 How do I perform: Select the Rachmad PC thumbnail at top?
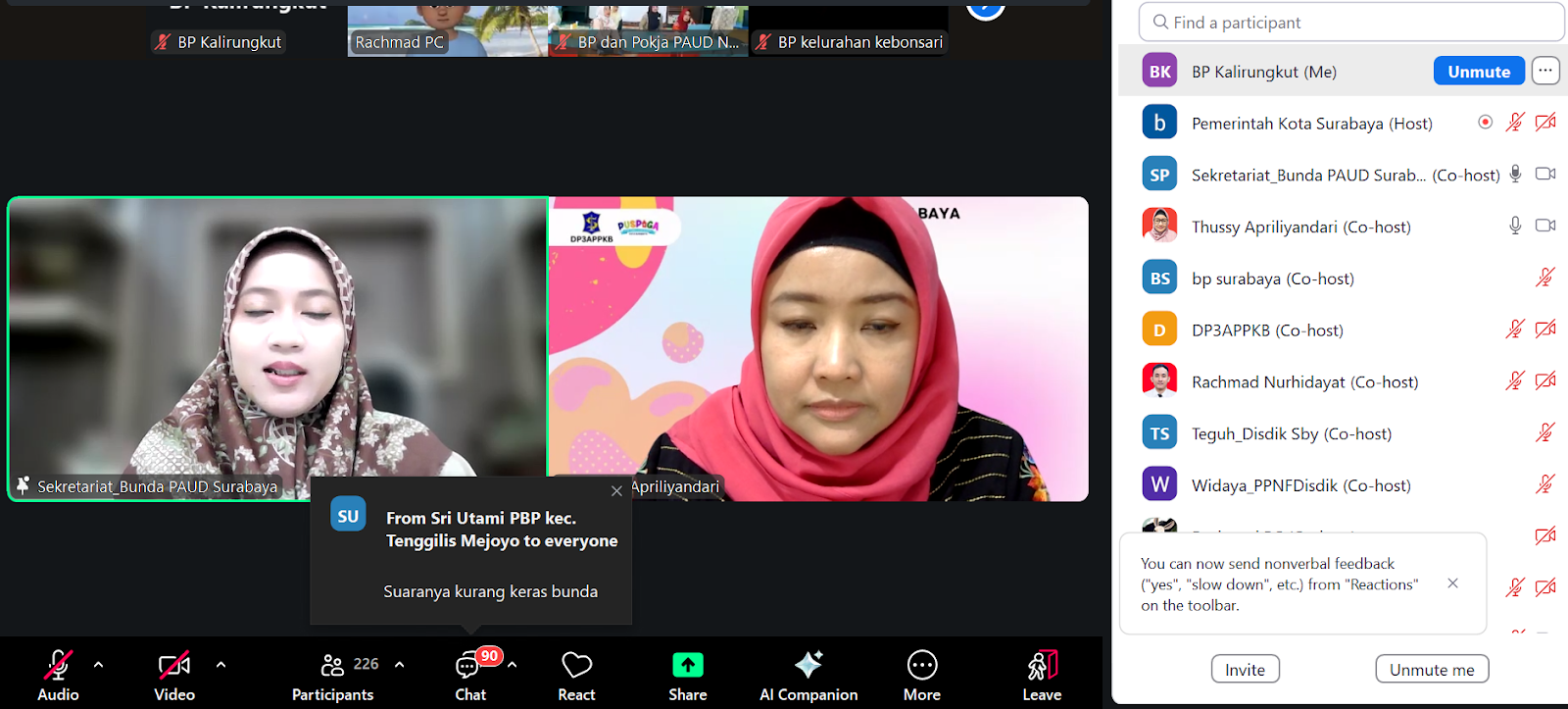(x=448, y=29)
